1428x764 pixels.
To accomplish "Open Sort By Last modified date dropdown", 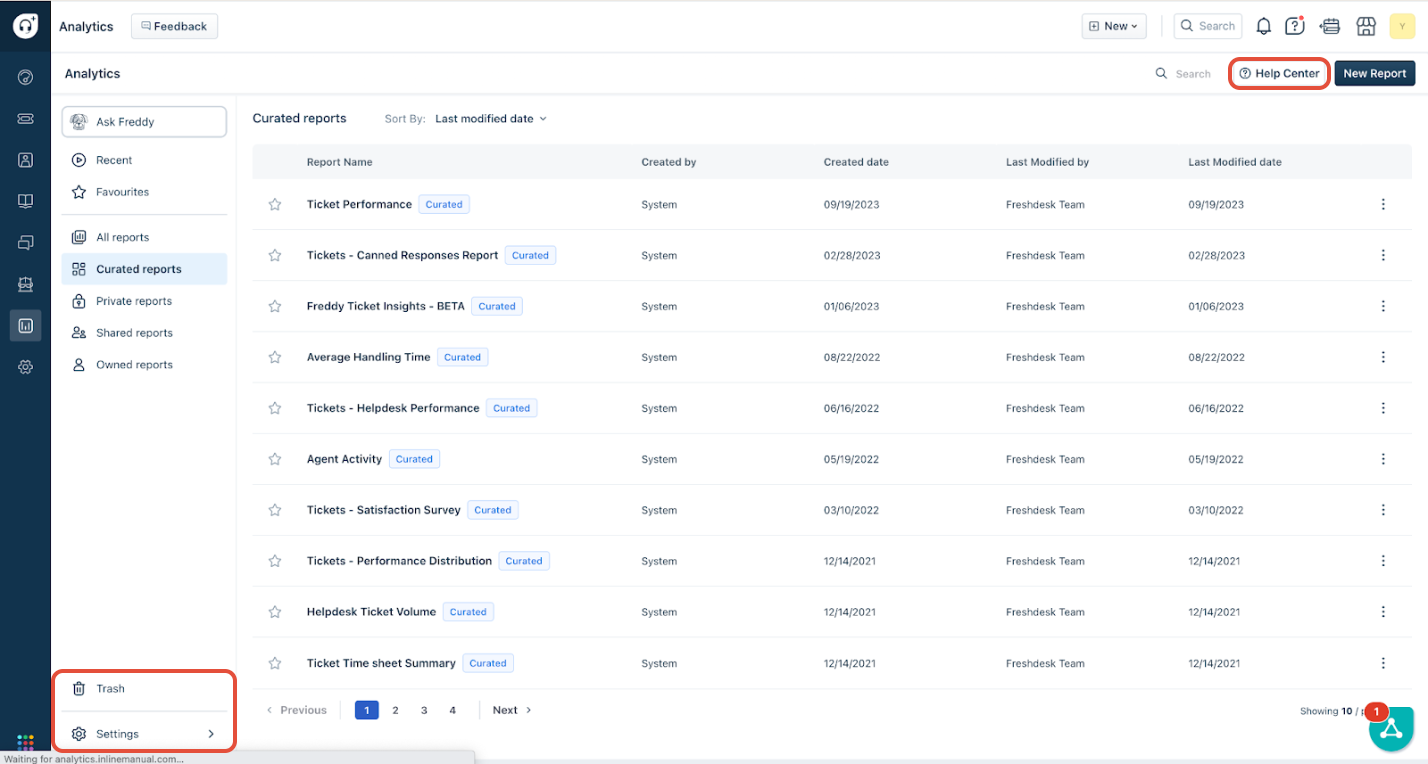I will (x=491, y=119).
